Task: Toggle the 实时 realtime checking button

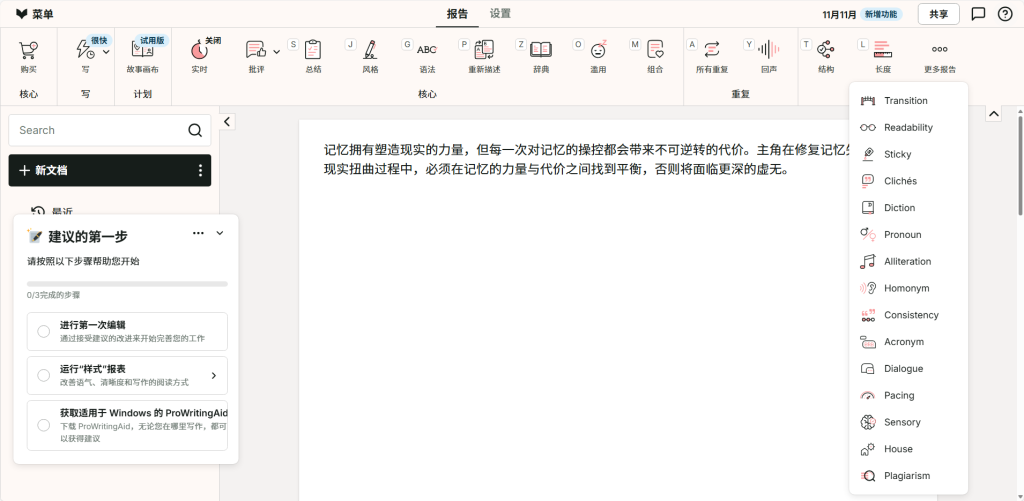Action: click(x=199, y=50)
